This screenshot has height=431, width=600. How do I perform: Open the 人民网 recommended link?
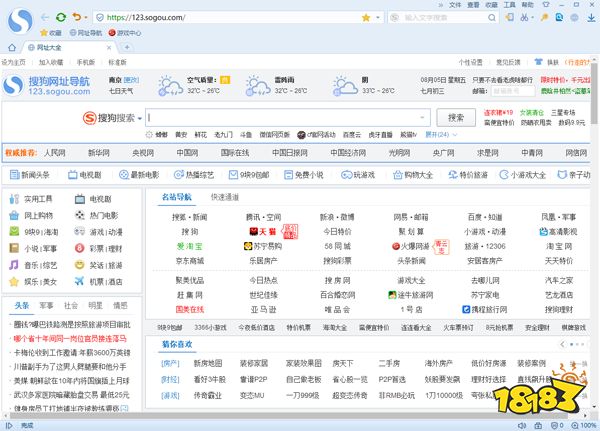(55, 153)
